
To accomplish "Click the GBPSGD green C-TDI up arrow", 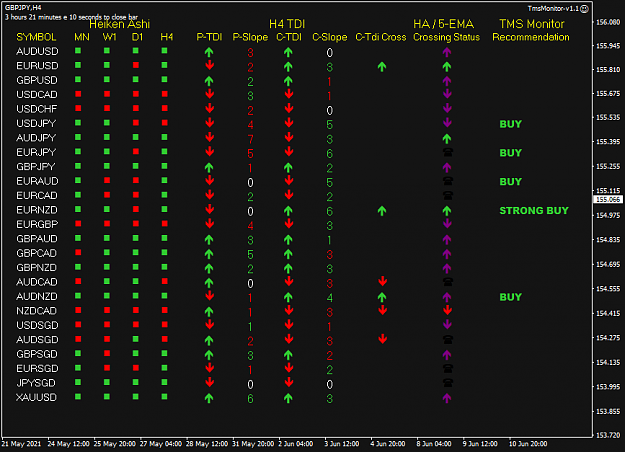I will click(x=288, y=355).
